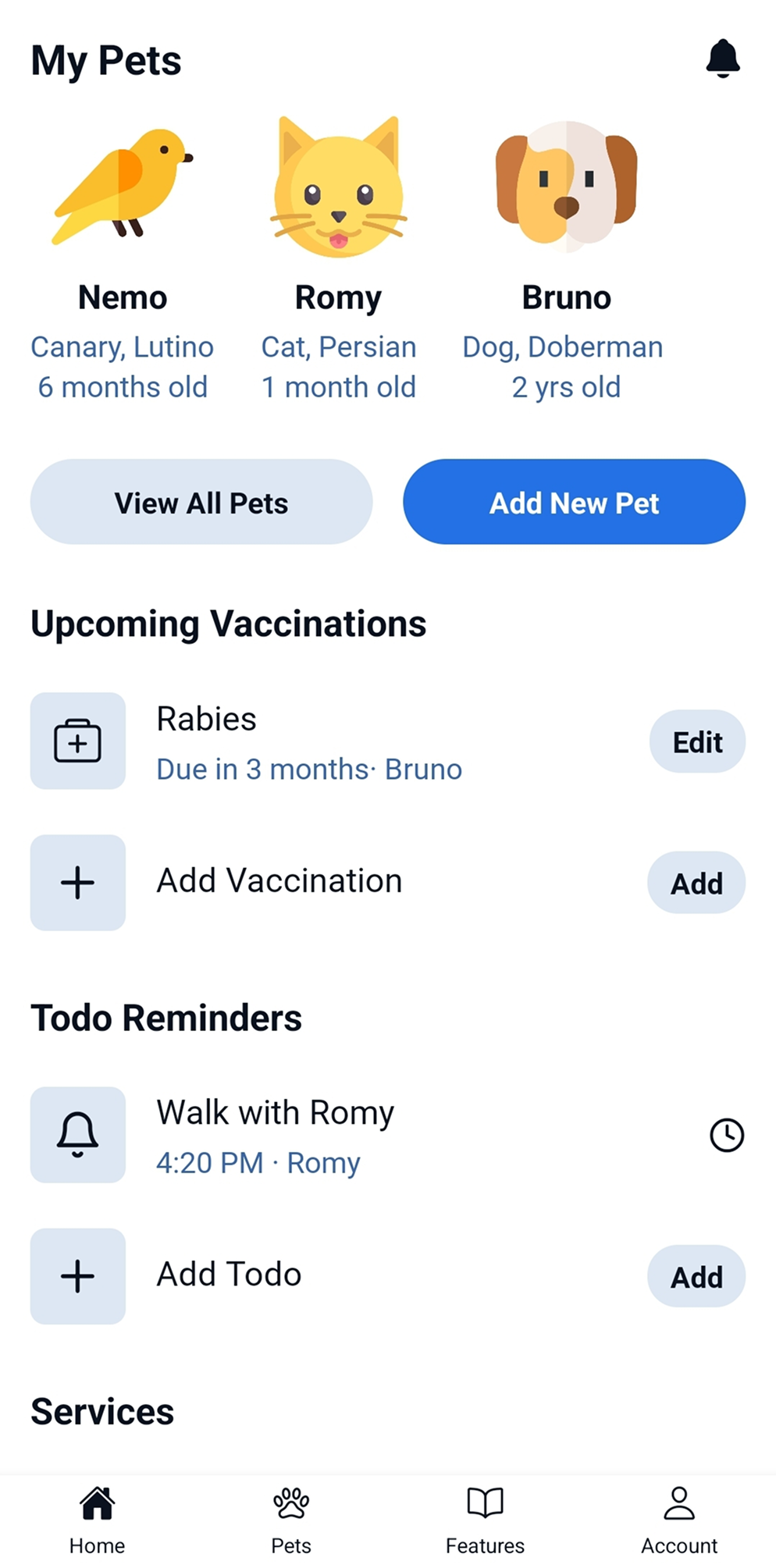Open the Features tab
The width and height of the screenshot is (776, 1568).
coord(485,1520)
